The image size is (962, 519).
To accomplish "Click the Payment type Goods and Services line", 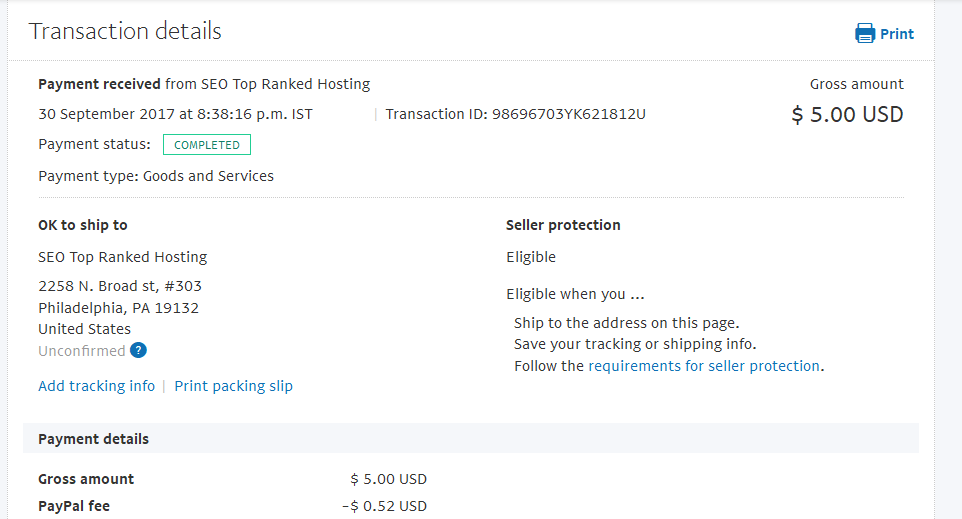I will point(156,176).
